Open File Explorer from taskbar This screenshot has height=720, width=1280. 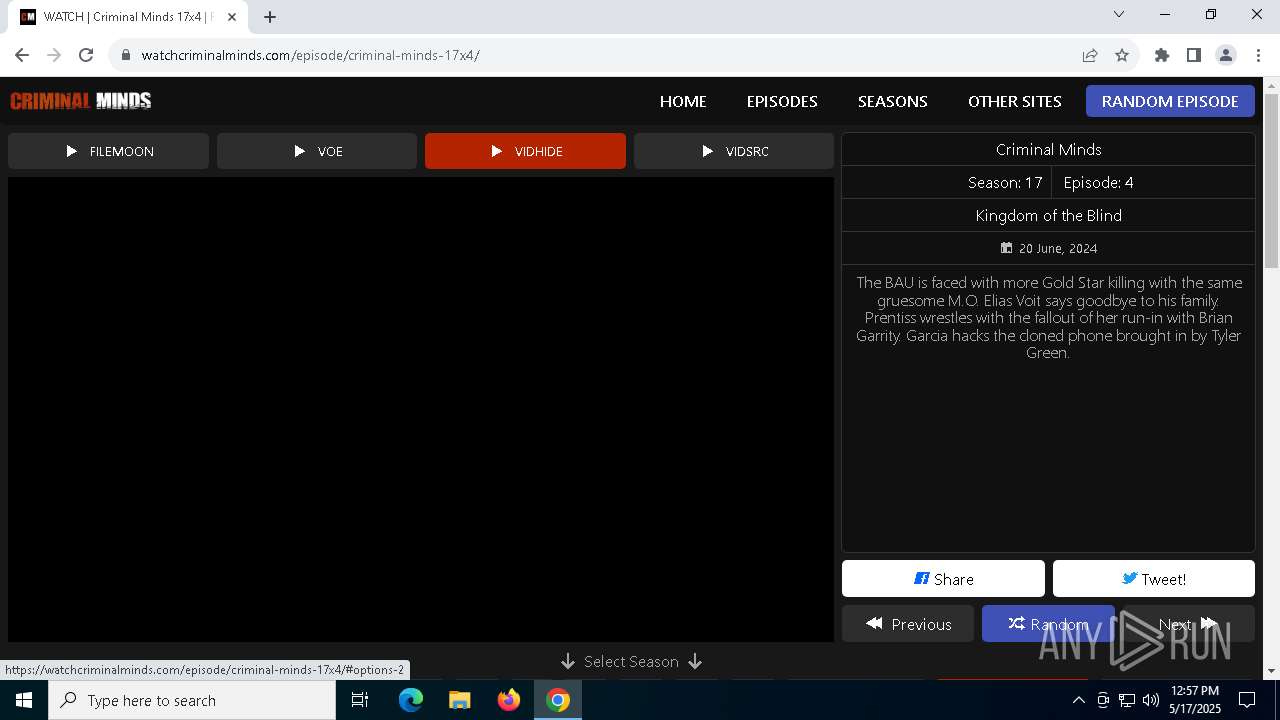point(460,700)
